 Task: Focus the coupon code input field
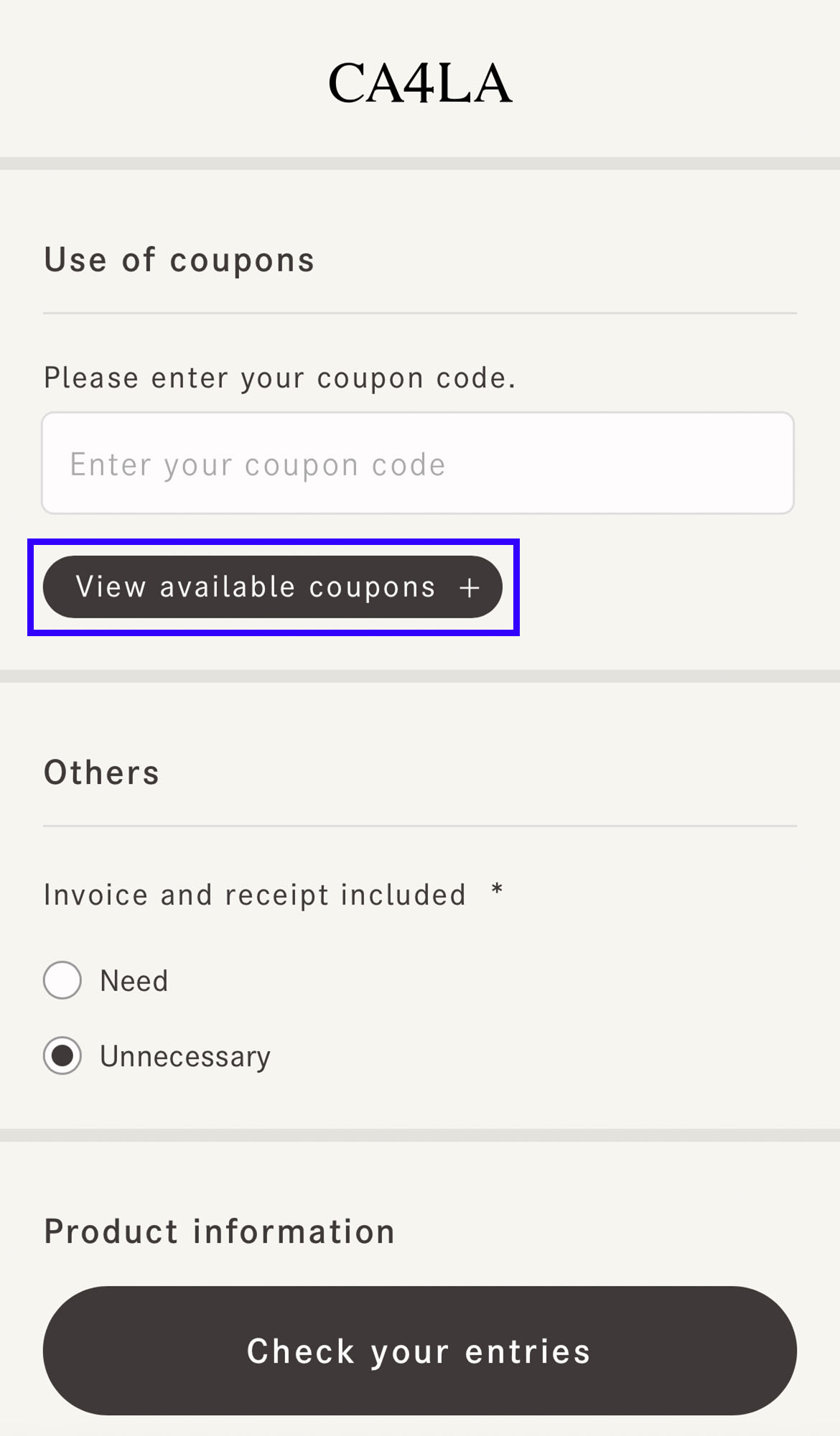(x=418, y=463)
